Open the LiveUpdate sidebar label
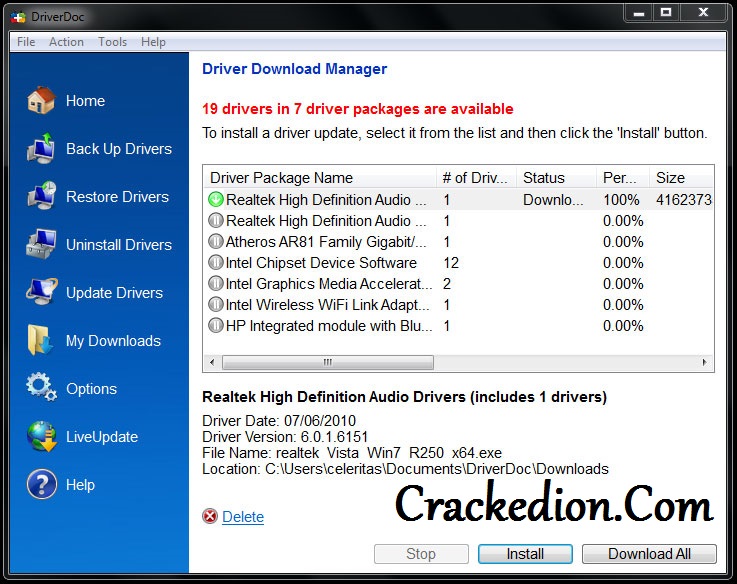The image size is (737, 584). (102, 437)
